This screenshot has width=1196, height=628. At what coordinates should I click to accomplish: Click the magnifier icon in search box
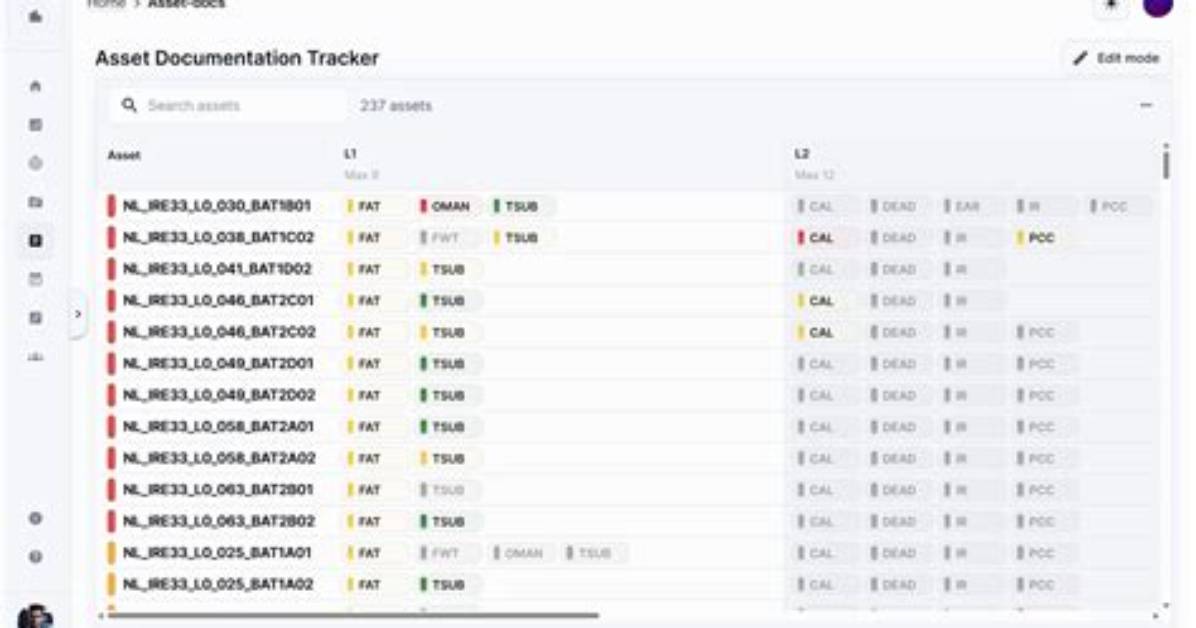[129, 105]
